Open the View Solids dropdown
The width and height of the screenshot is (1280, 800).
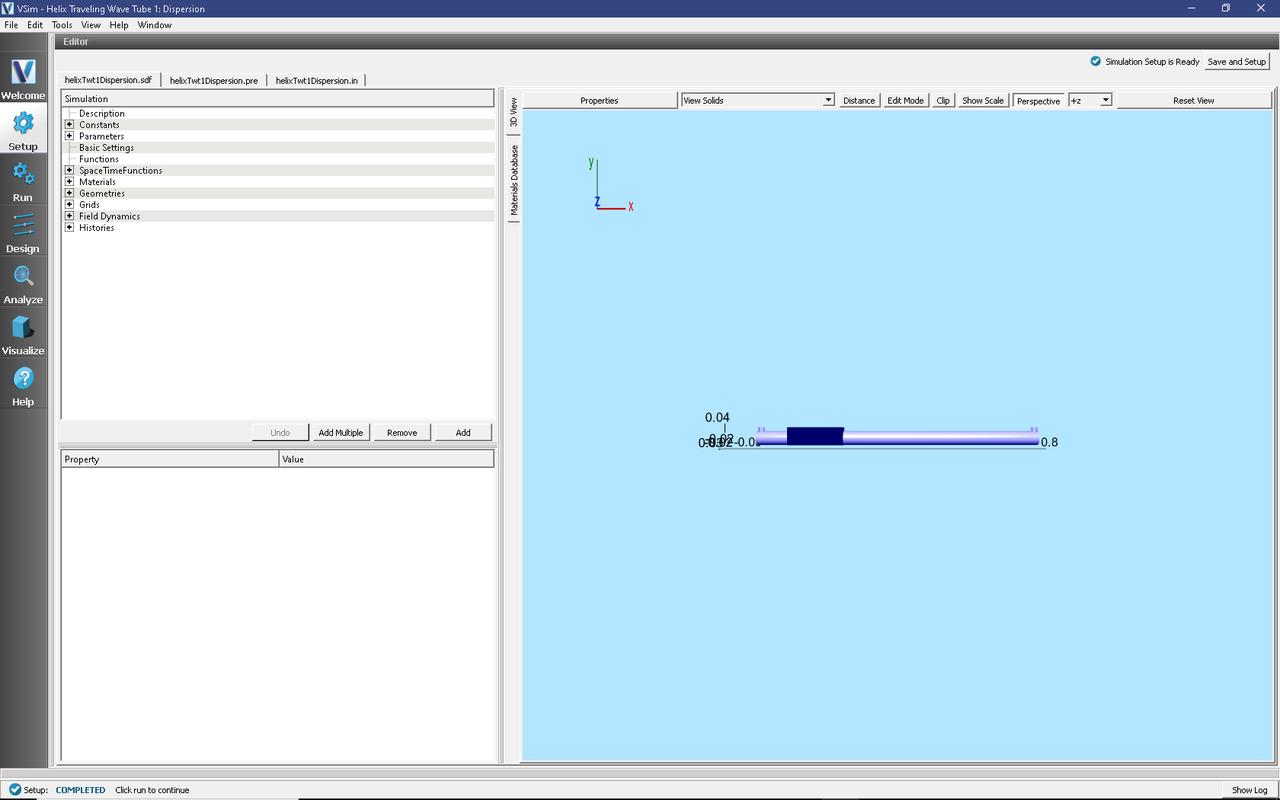(757, 100)
